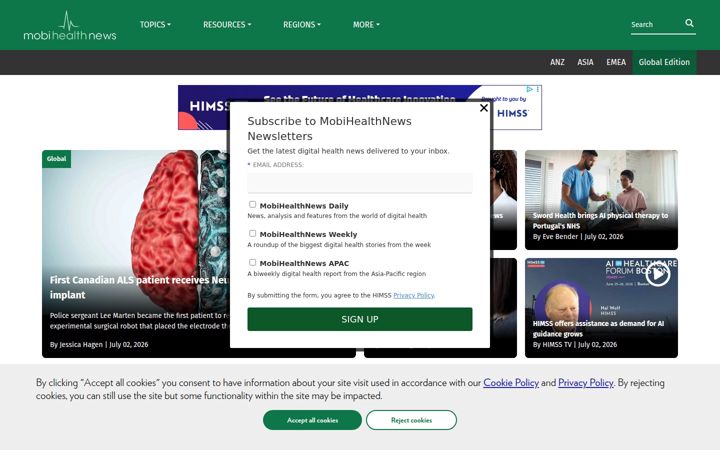720x450 pixels.
Task: Click the Subscribe to MobiHealthNews Newsletters heading
Action: 329,129
